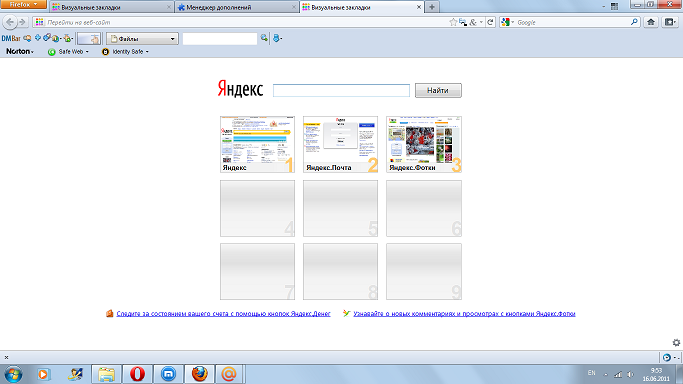
Task: Click the ampersand icon in address bar
Action: click(x=473, y=22)
